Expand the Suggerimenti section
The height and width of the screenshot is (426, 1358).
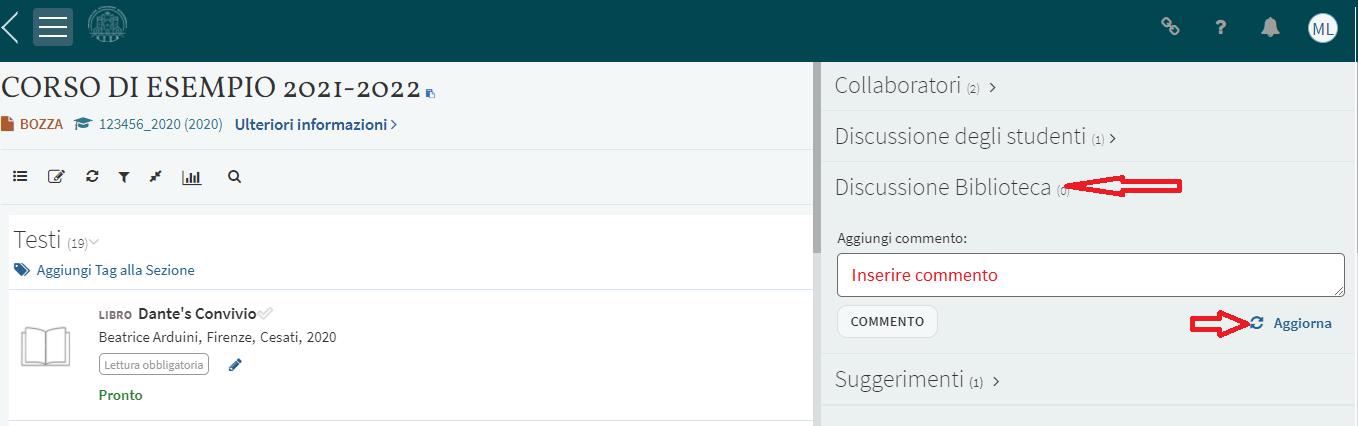tap(917, 380)
